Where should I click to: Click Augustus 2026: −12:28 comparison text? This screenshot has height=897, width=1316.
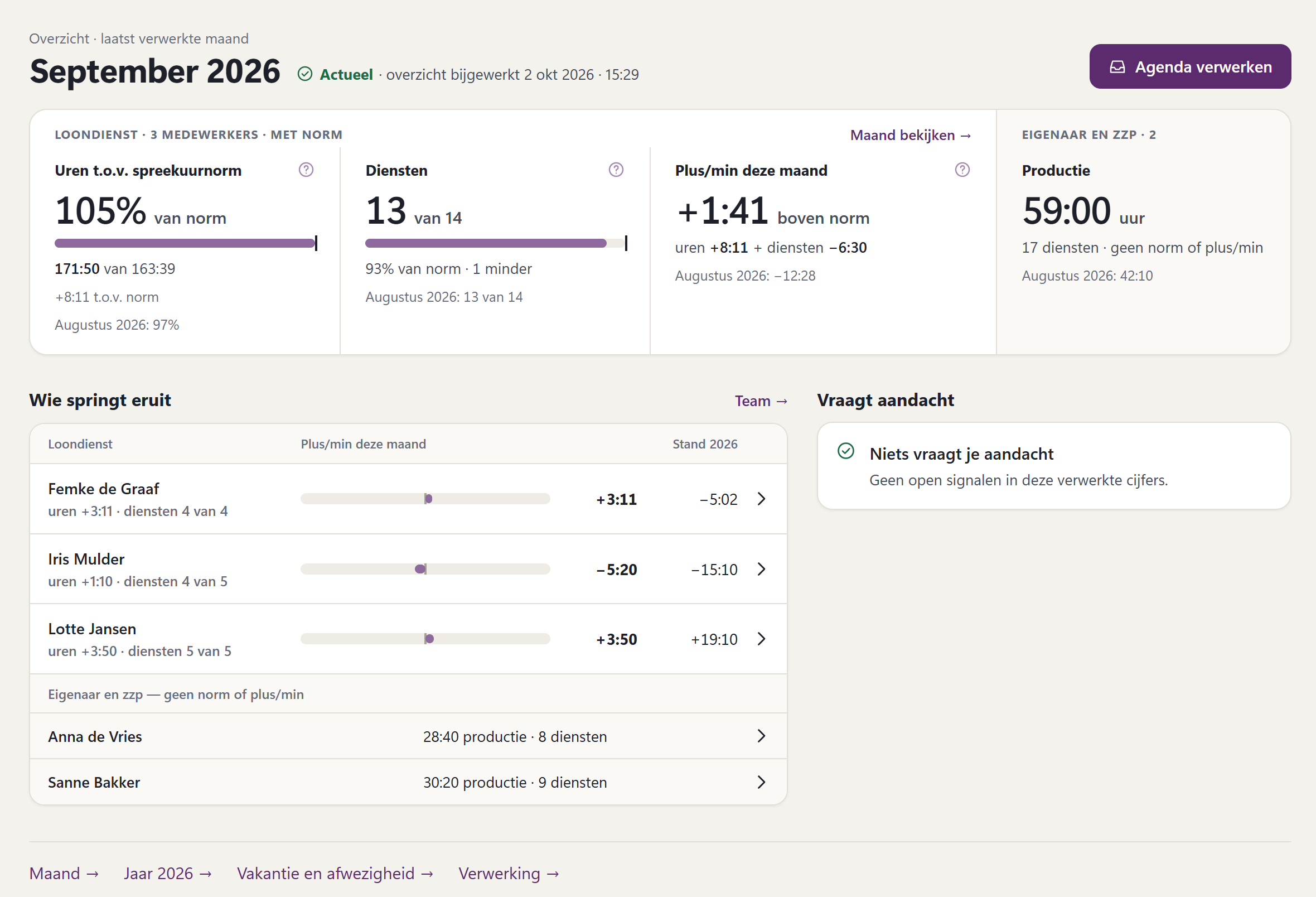(745, 276)
